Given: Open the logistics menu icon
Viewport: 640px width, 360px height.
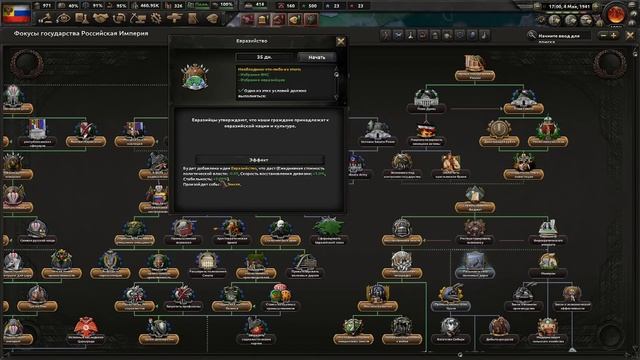Looking at the screenshot, I should (193, 18).
